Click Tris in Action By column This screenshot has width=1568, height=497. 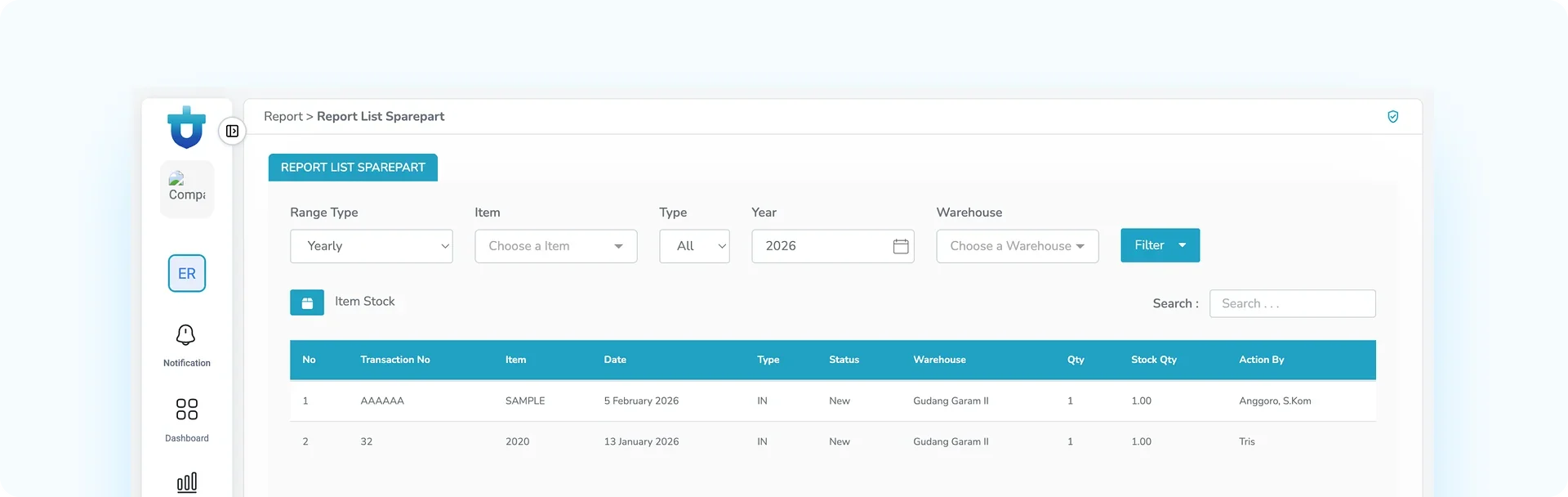coord(1247,441)
